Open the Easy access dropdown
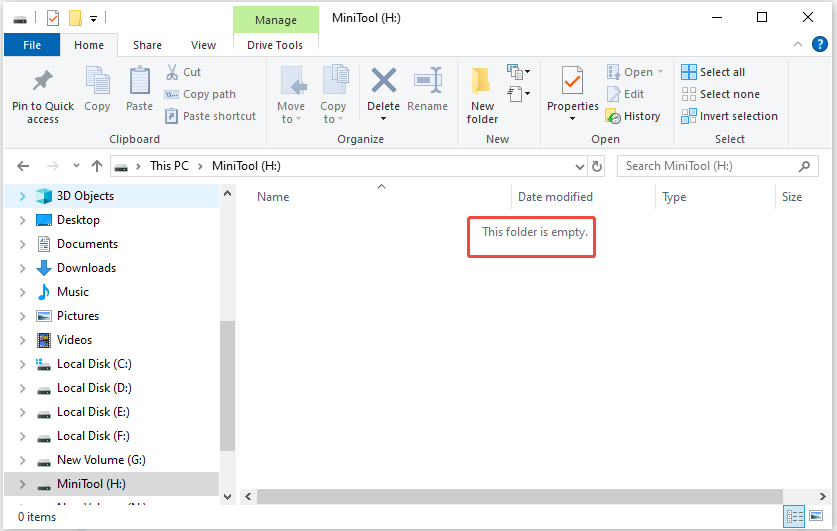837x531 pixels. [x=518, y=94]
